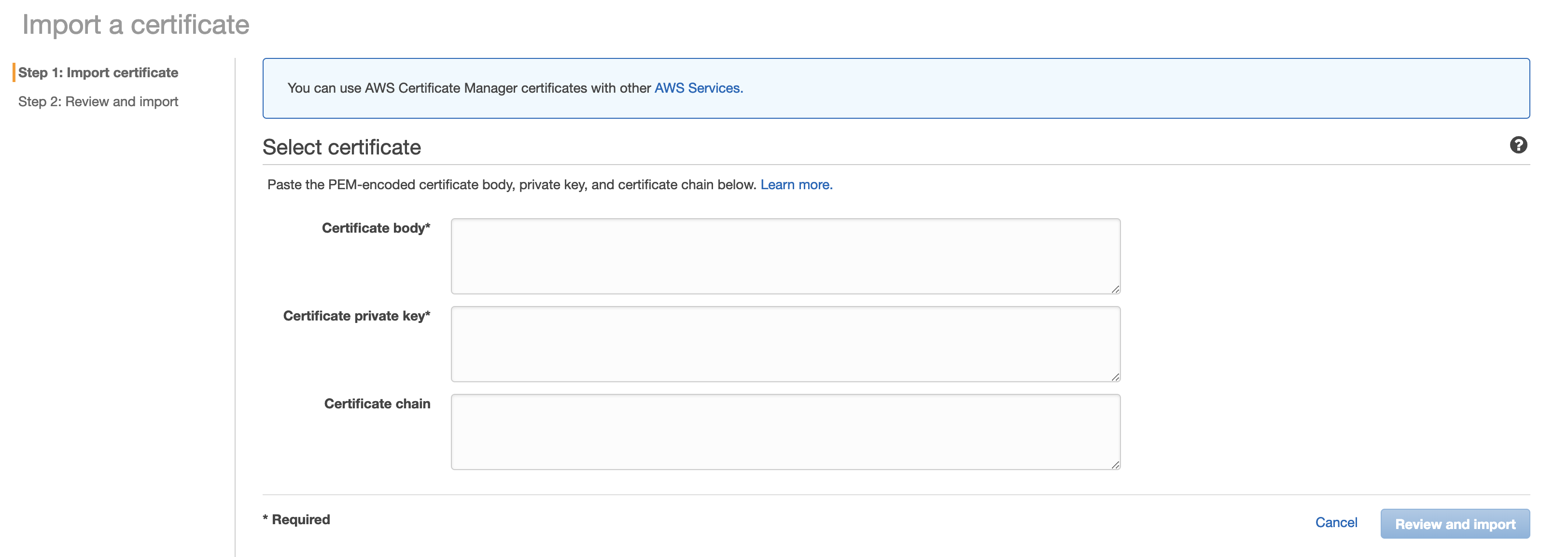Click the Certificate body* label

[x=376, y=228]
